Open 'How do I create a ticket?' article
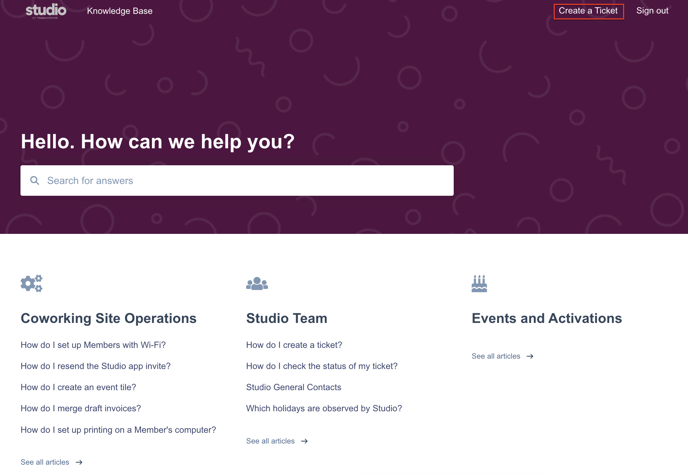 [294, 345]
